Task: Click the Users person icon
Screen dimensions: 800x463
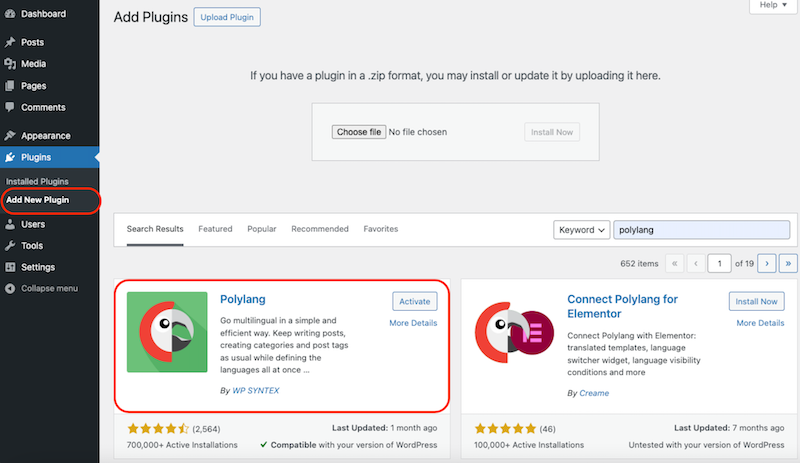Action: (10, 224)
